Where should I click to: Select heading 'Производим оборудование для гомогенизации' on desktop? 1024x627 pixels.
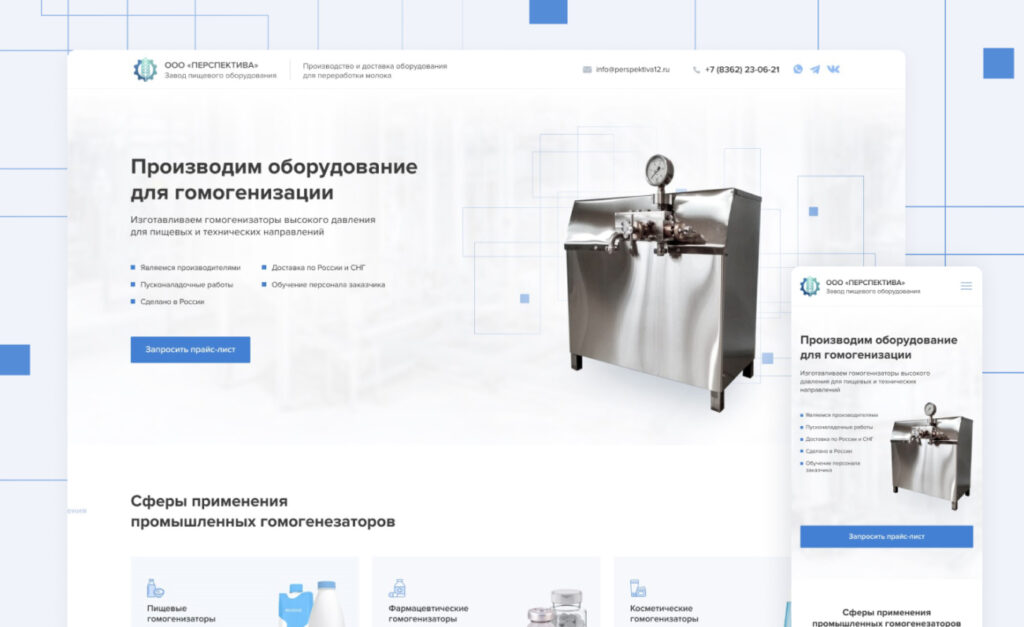pos(274,180)
